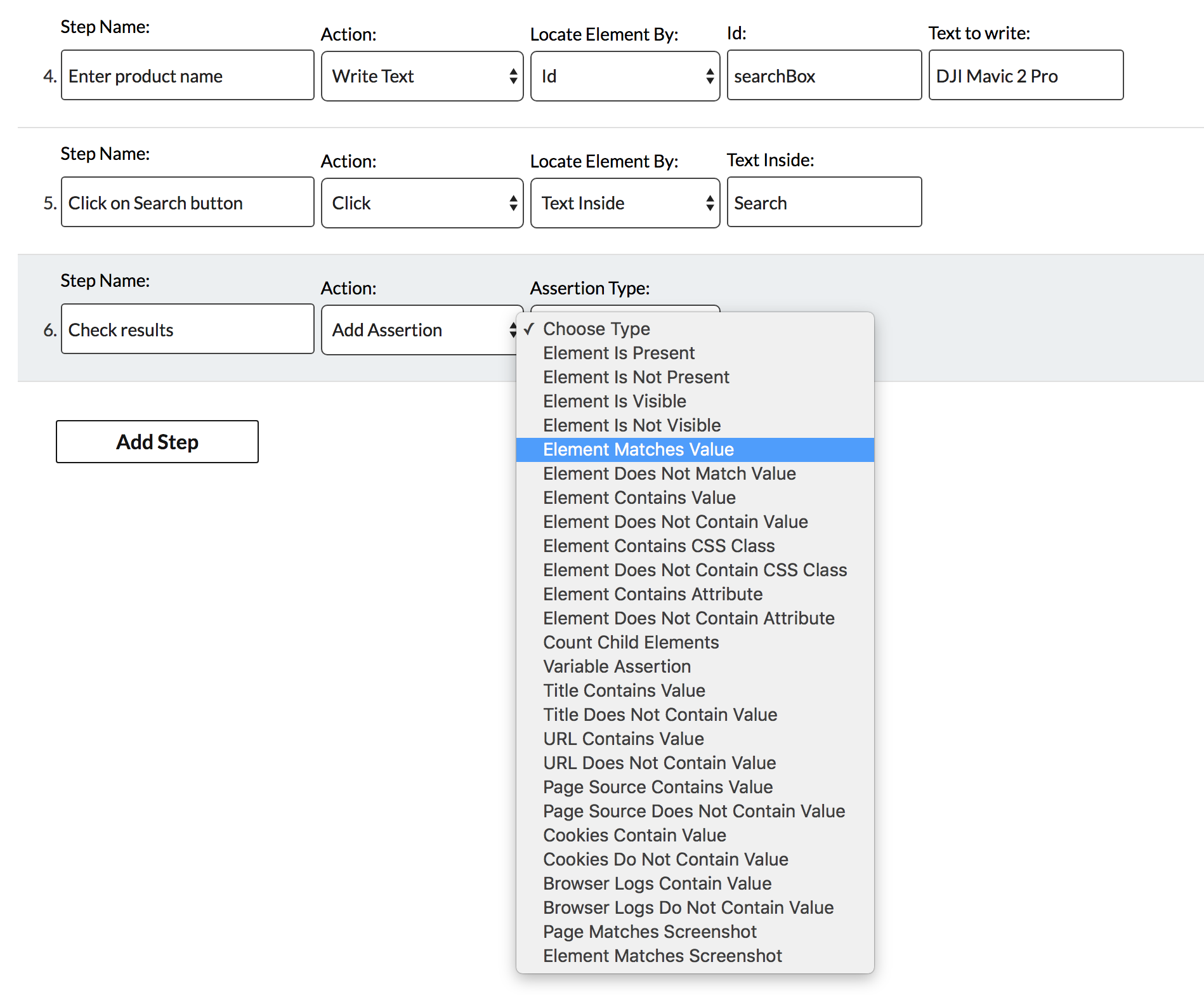Pick 'Page Source Does Not Contain Value'
The width and height of the screenshot is (1204, 995).
click(x=695, y=811)
